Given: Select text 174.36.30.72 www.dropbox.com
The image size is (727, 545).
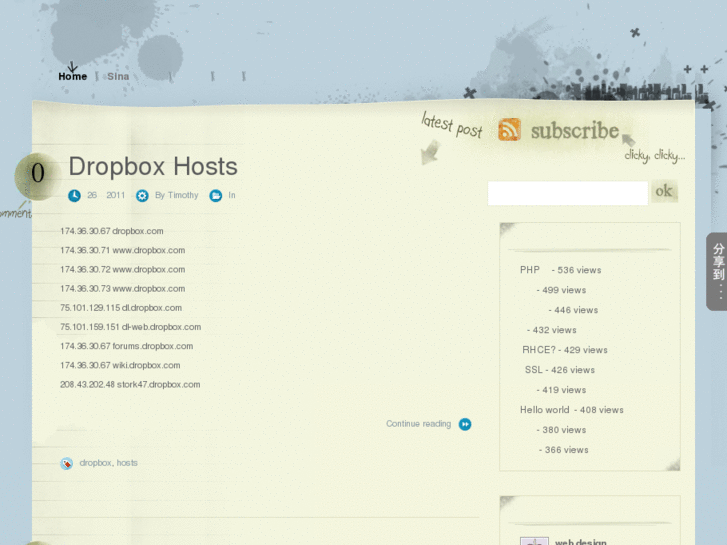Looking at the screenshot, I should (122, 269).
